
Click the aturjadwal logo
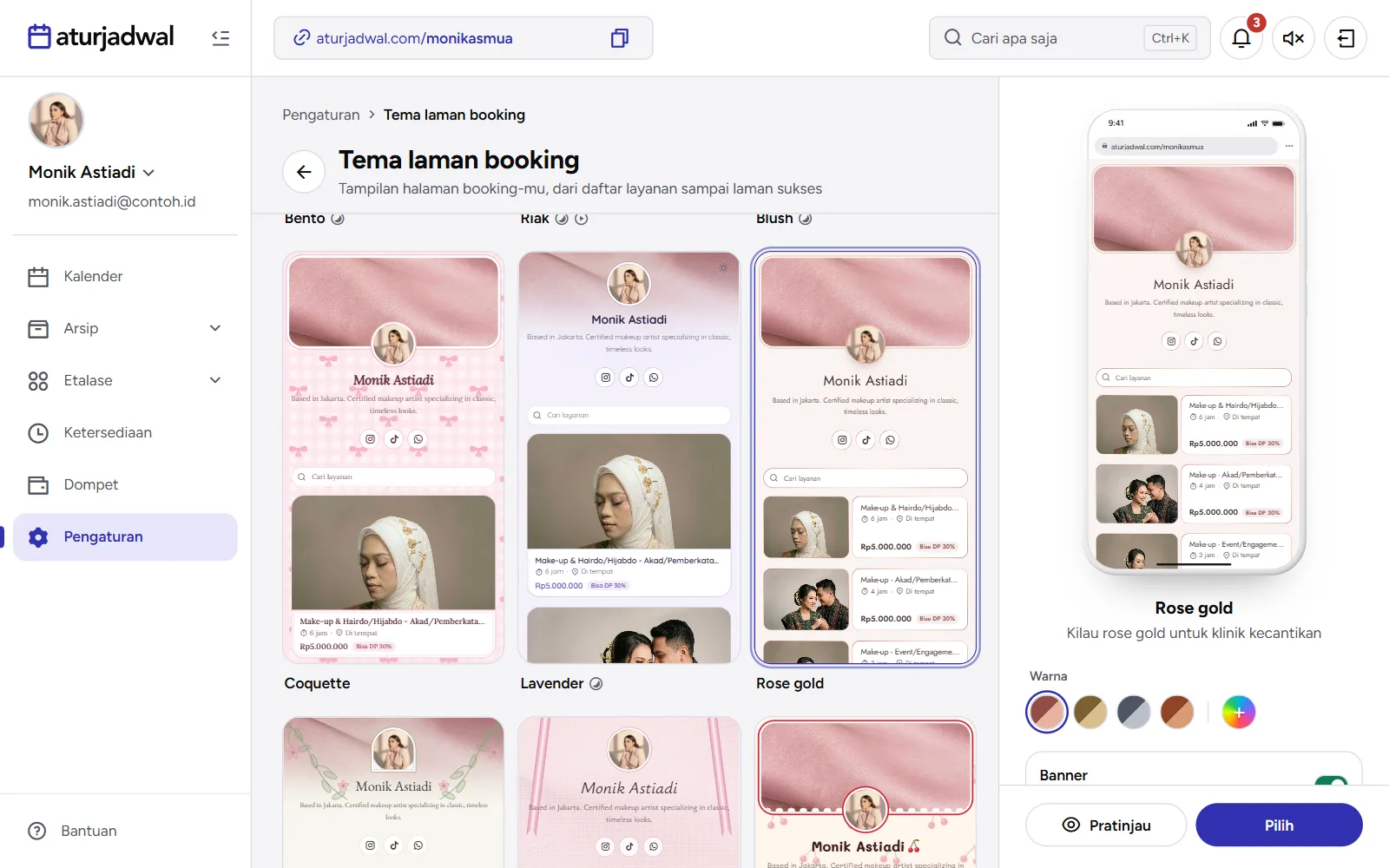(101, 36)
